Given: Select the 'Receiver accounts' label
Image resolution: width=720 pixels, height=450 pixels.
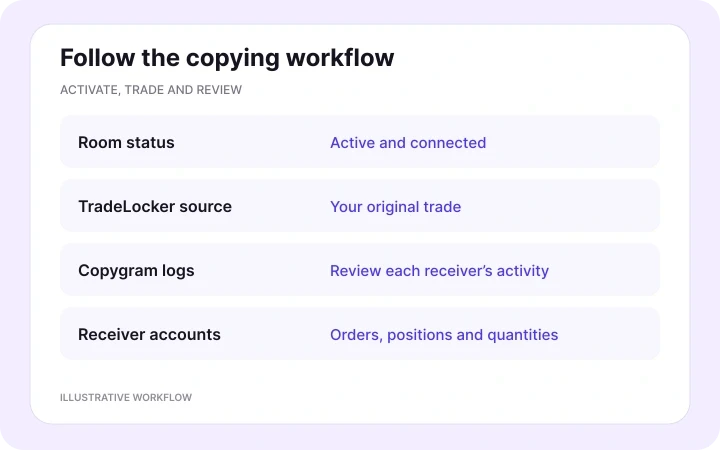Looking at the screenshot, I should 149,334.
